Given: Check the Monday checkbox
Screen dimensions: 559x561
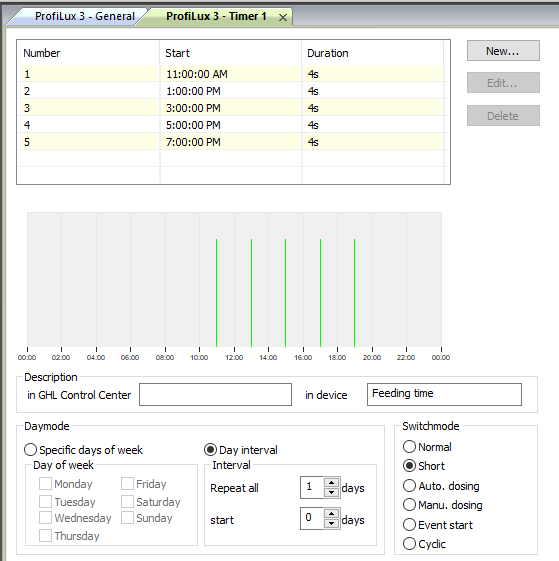Looking at the screenshot, I should click(x=45, y=484).
